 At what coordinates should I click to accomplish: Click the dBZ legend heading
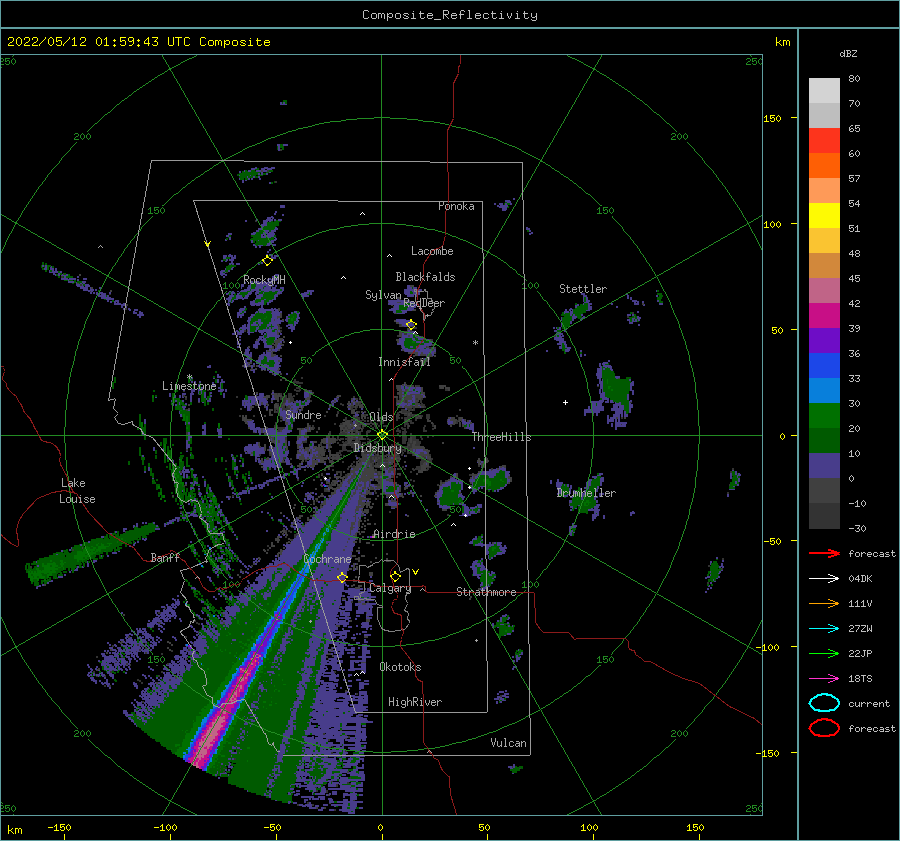[x=848, y=53]
